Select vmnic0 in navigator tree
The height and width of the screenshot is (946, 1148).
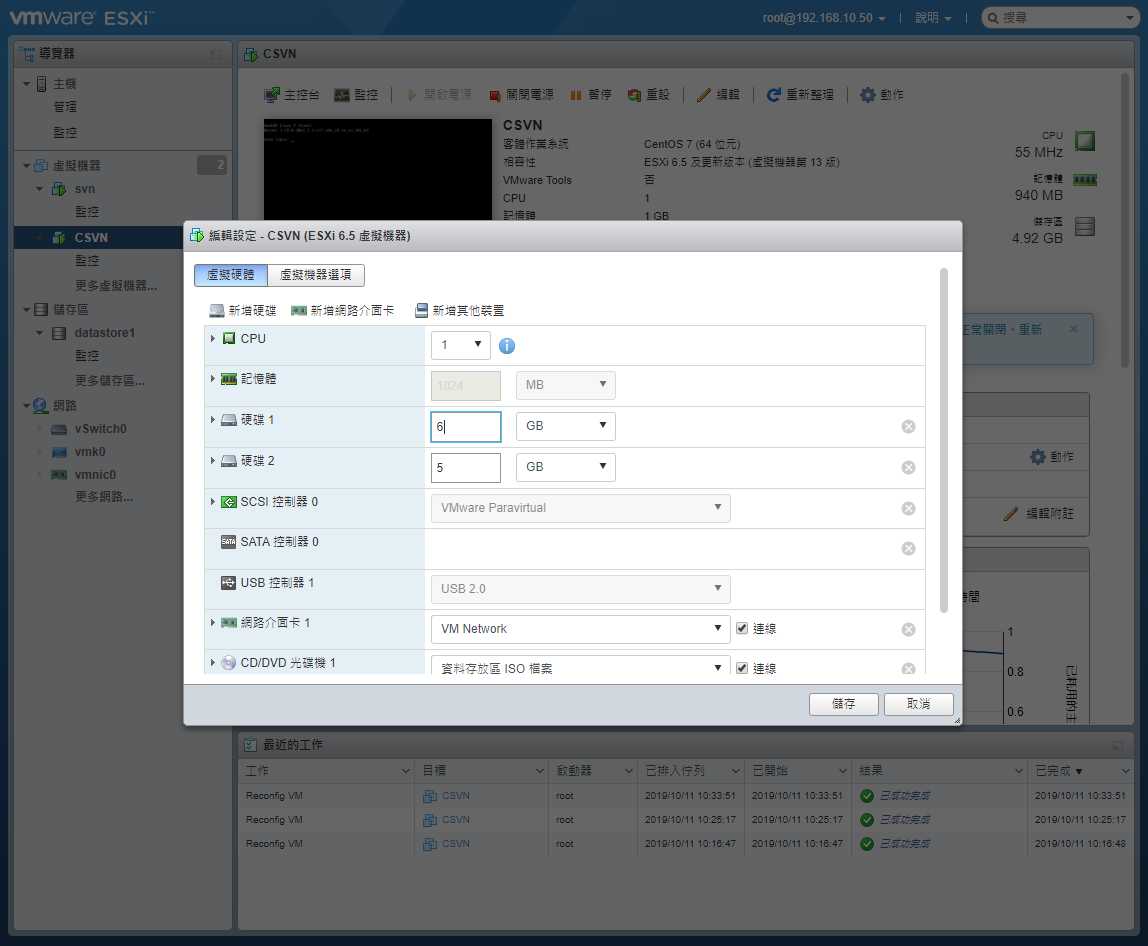95,474
